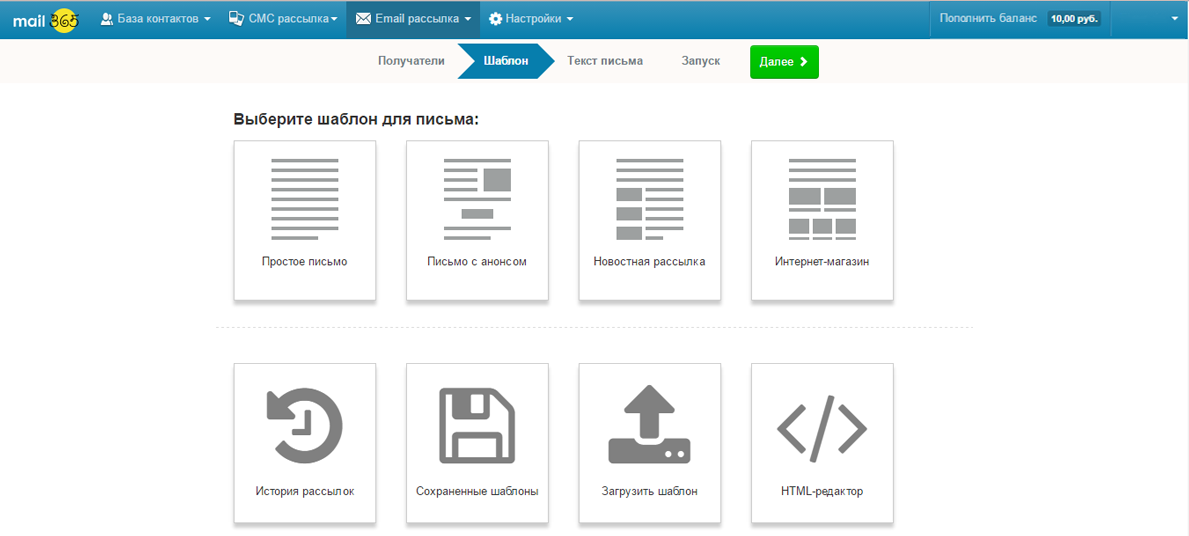
Task: Click the green Далее button
Action: coord(784,62)
